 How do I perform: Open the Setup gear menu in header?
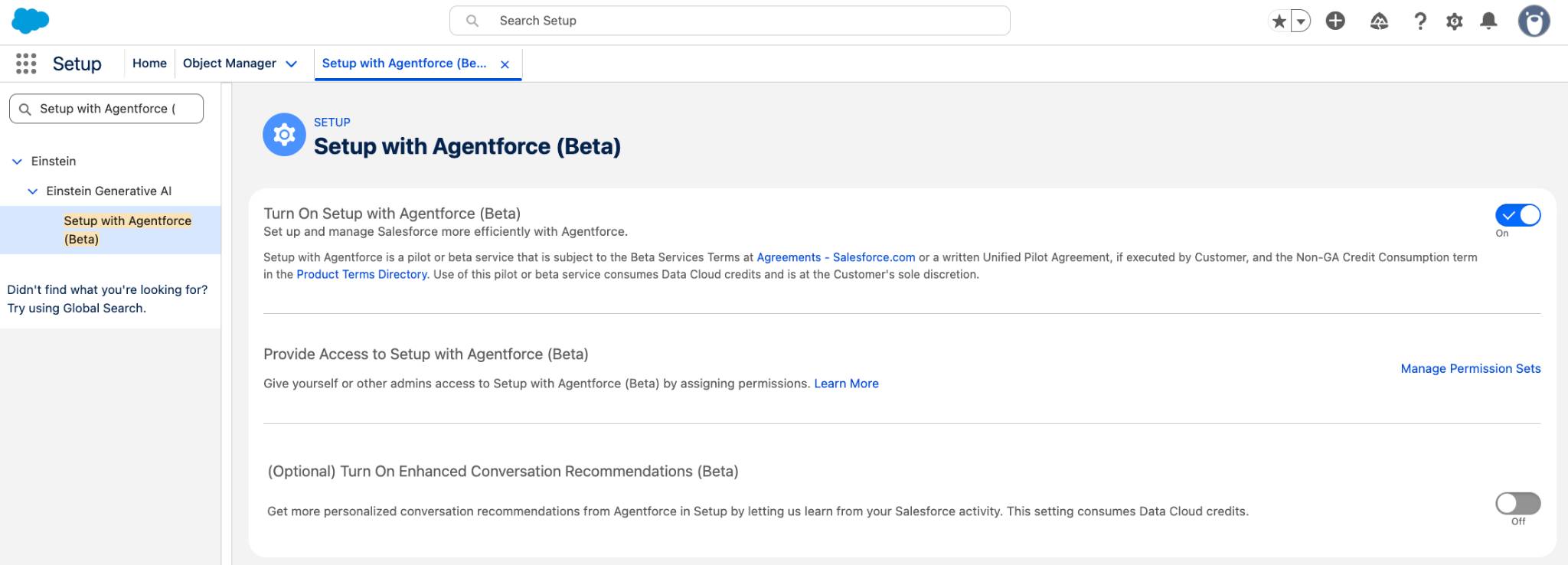click(1454, 21)
